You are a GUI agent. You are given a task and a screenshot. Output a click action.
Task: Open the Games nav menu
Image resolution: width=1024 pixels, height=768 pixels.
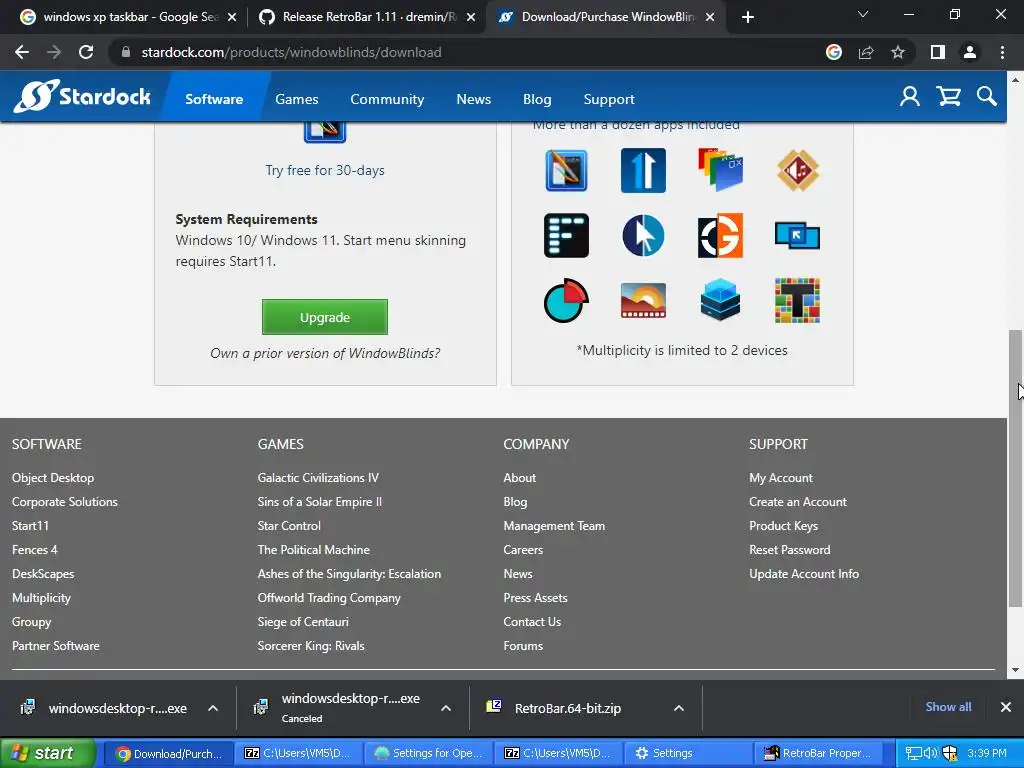click(296, 99)
